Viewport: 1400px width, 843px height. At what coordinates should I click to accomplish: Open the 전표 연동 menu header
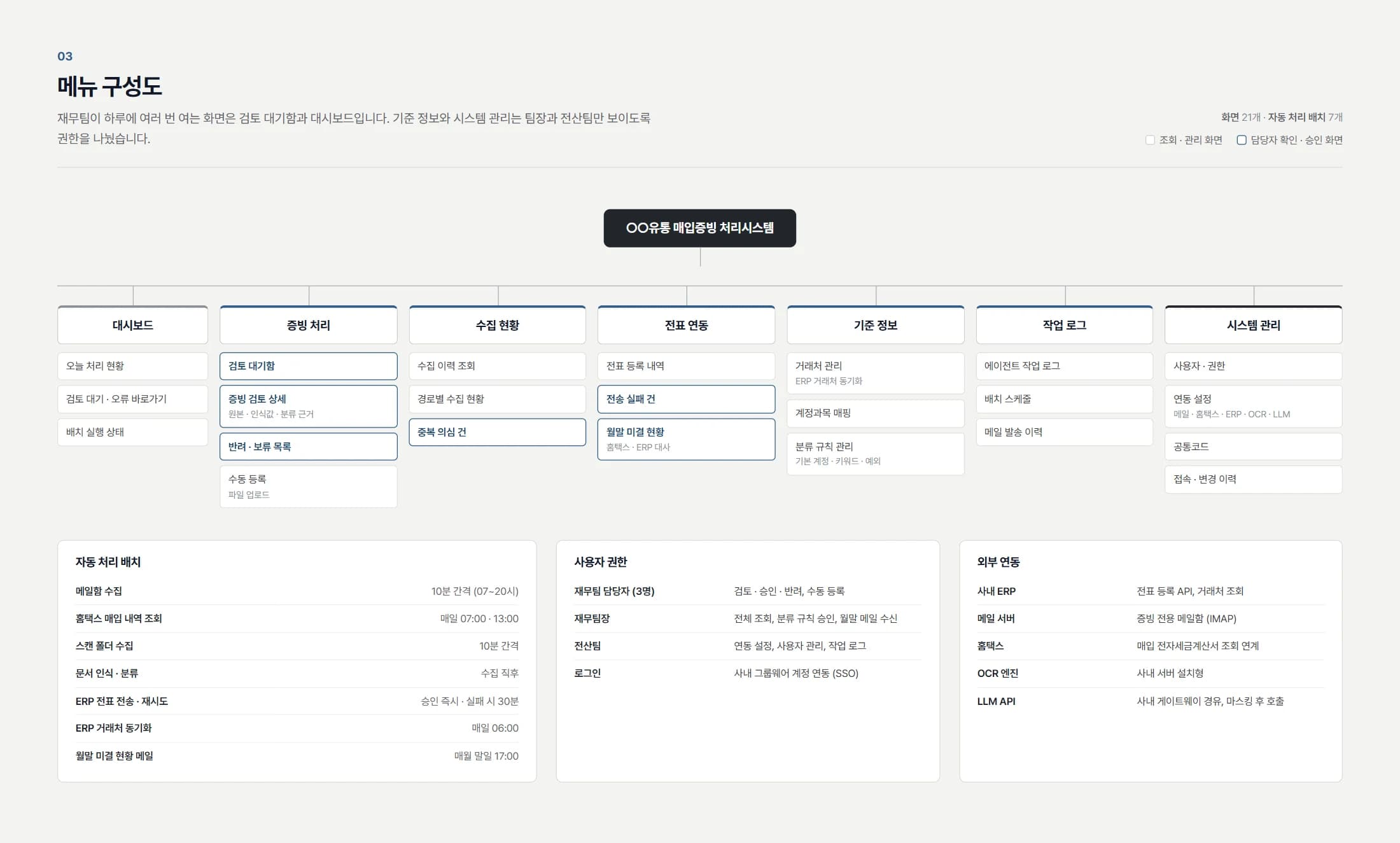coord(686,325)
